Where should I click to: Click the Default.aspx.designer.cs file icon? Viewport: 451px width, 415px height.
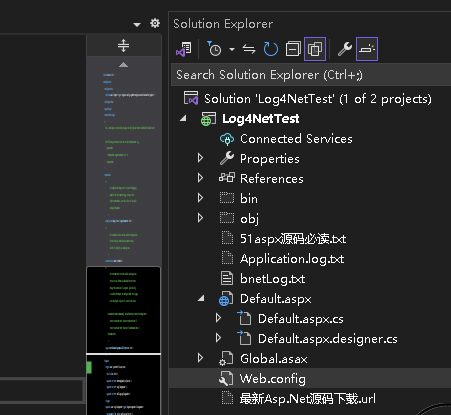click(244, 338)
